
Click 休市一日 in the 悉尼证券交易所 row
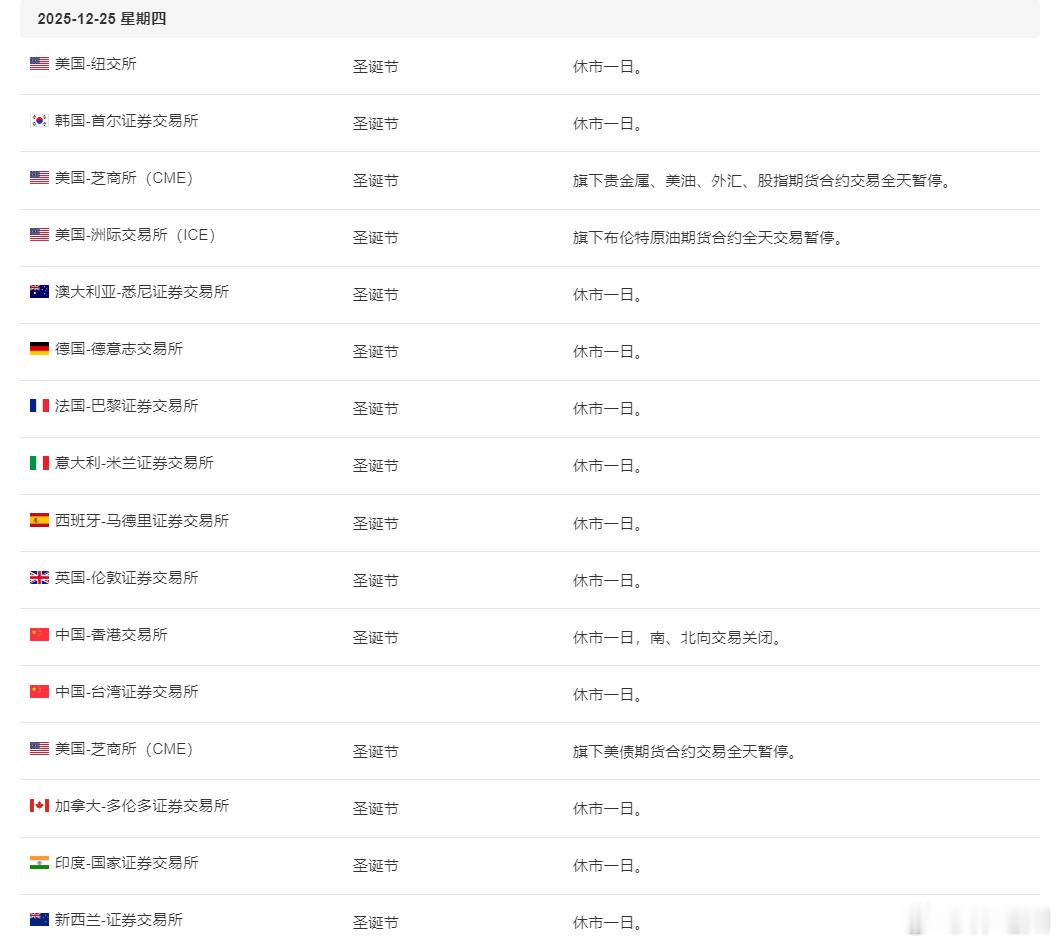[x=608, y=294]
